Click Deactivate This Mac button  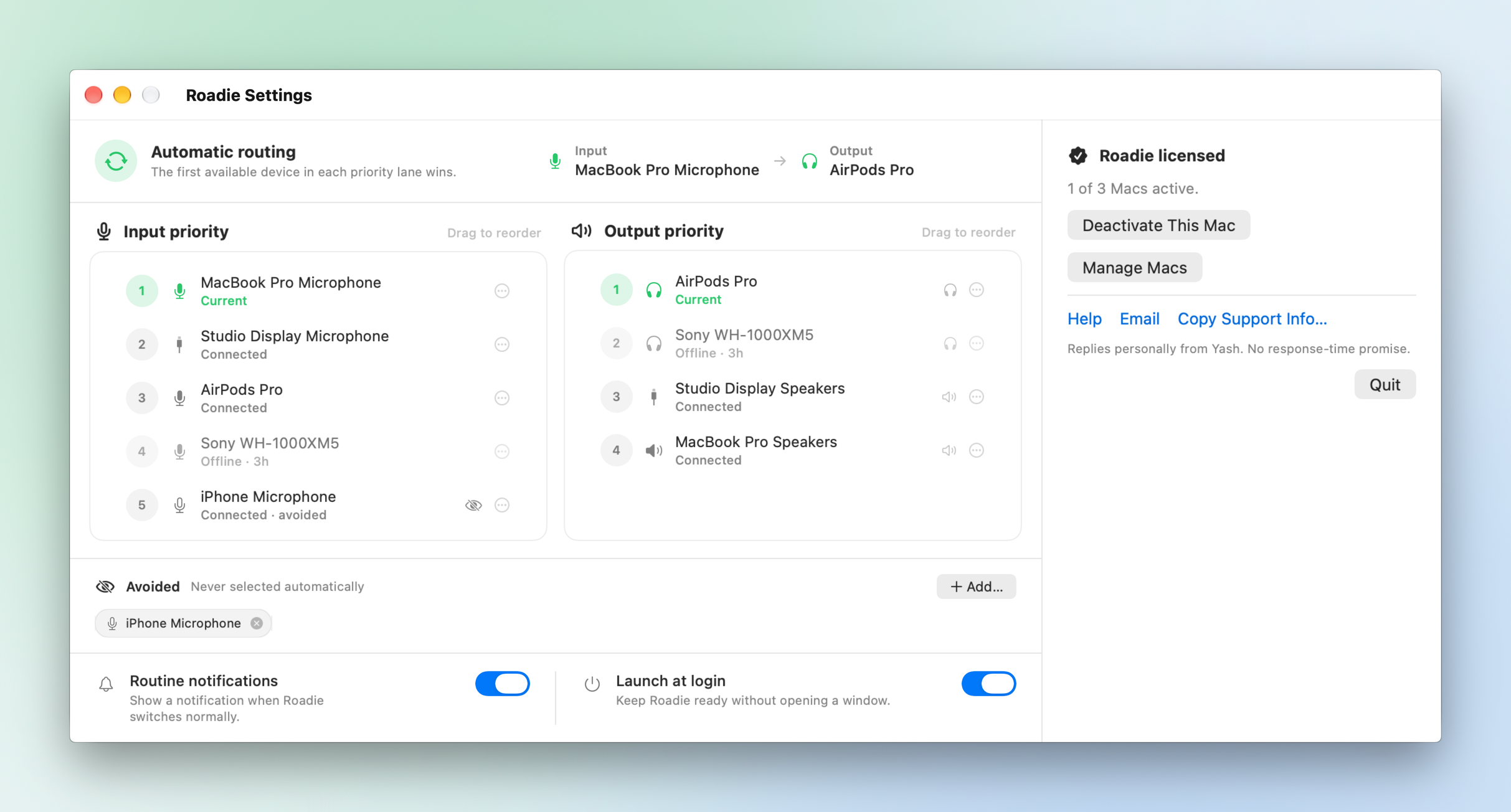(x=1158, y=225)
